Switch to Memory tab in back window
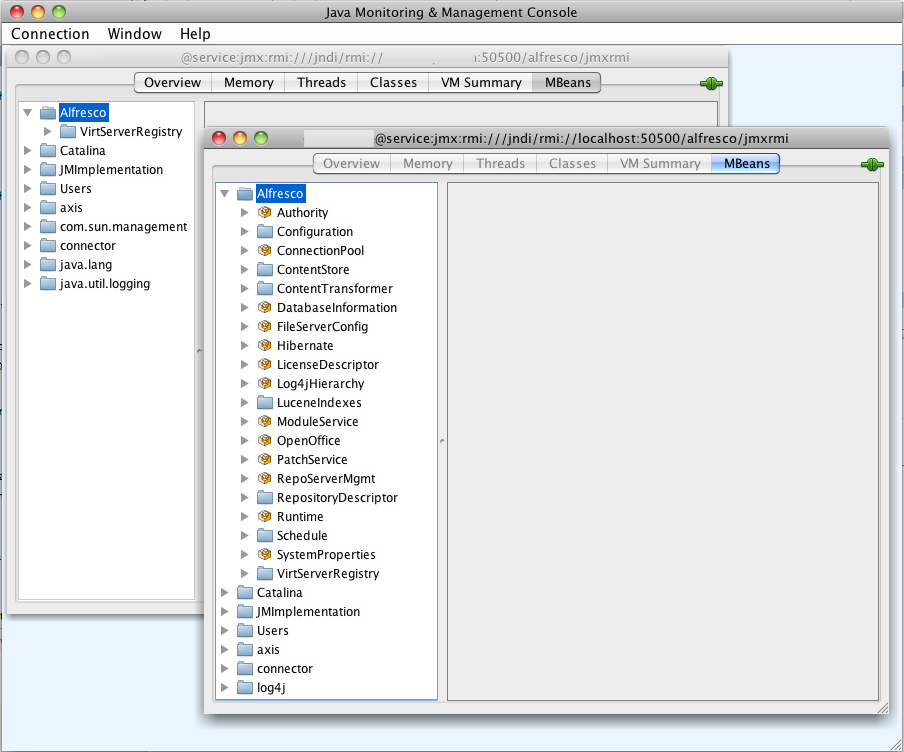Screen dimensions: 904x752 [x=248, y=83]
